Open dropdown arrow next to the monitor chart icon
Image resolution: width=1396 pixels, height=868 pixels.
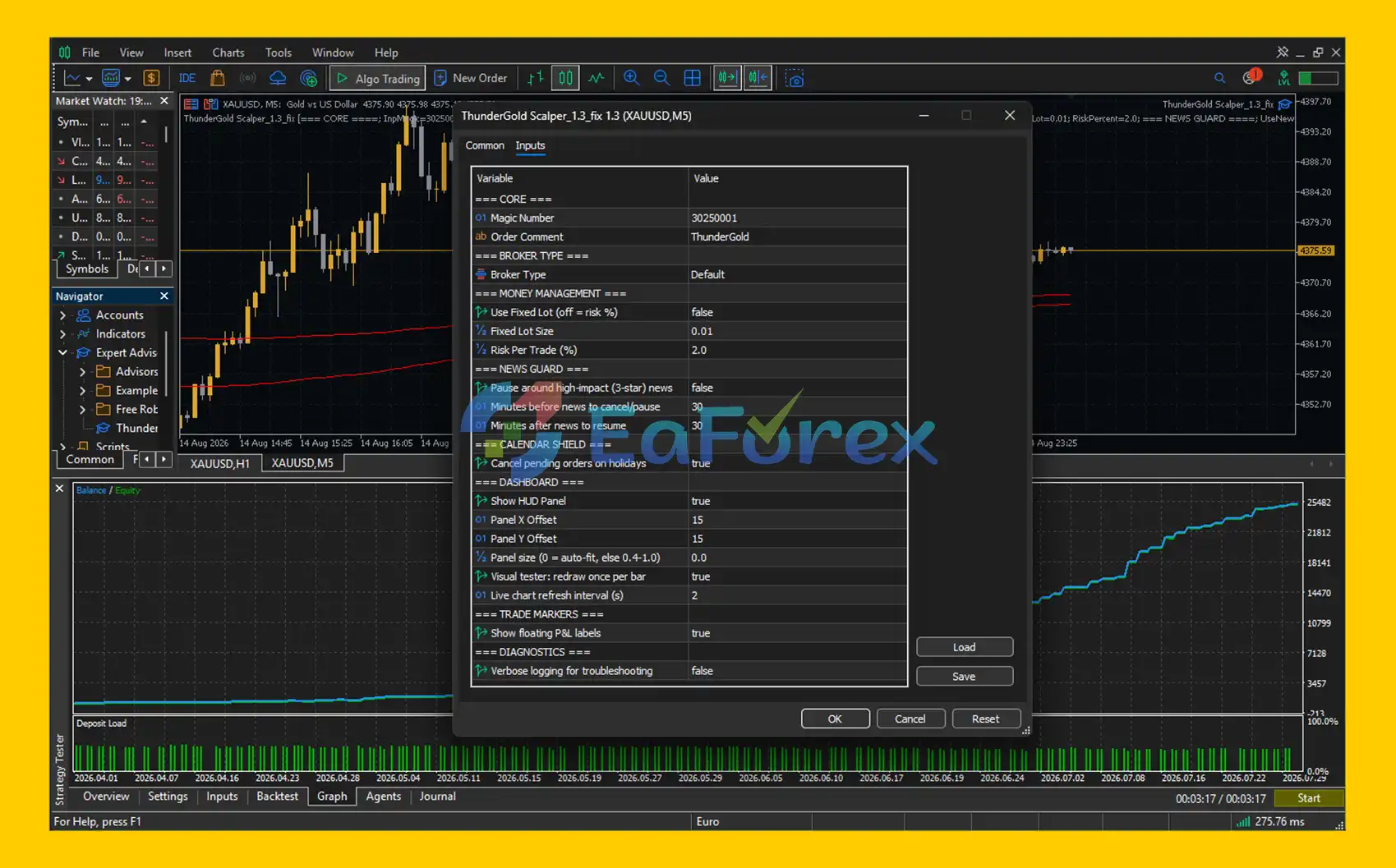pyautogui.click(x=128, y=79)
